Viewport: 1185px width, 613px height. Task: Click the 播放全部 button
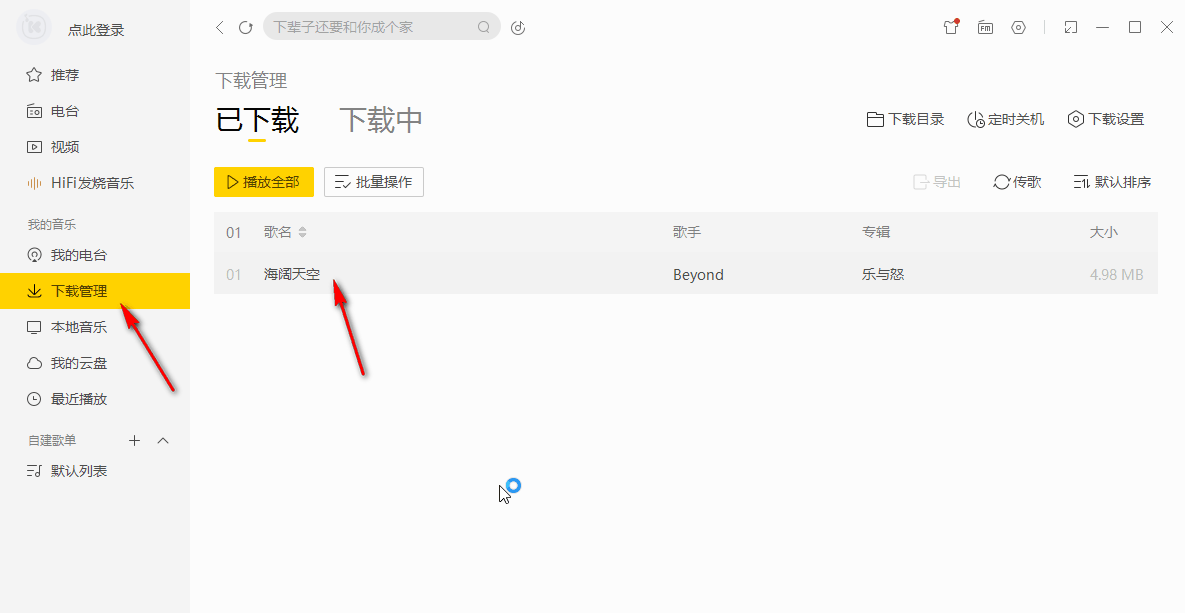(x=264, y=182)
